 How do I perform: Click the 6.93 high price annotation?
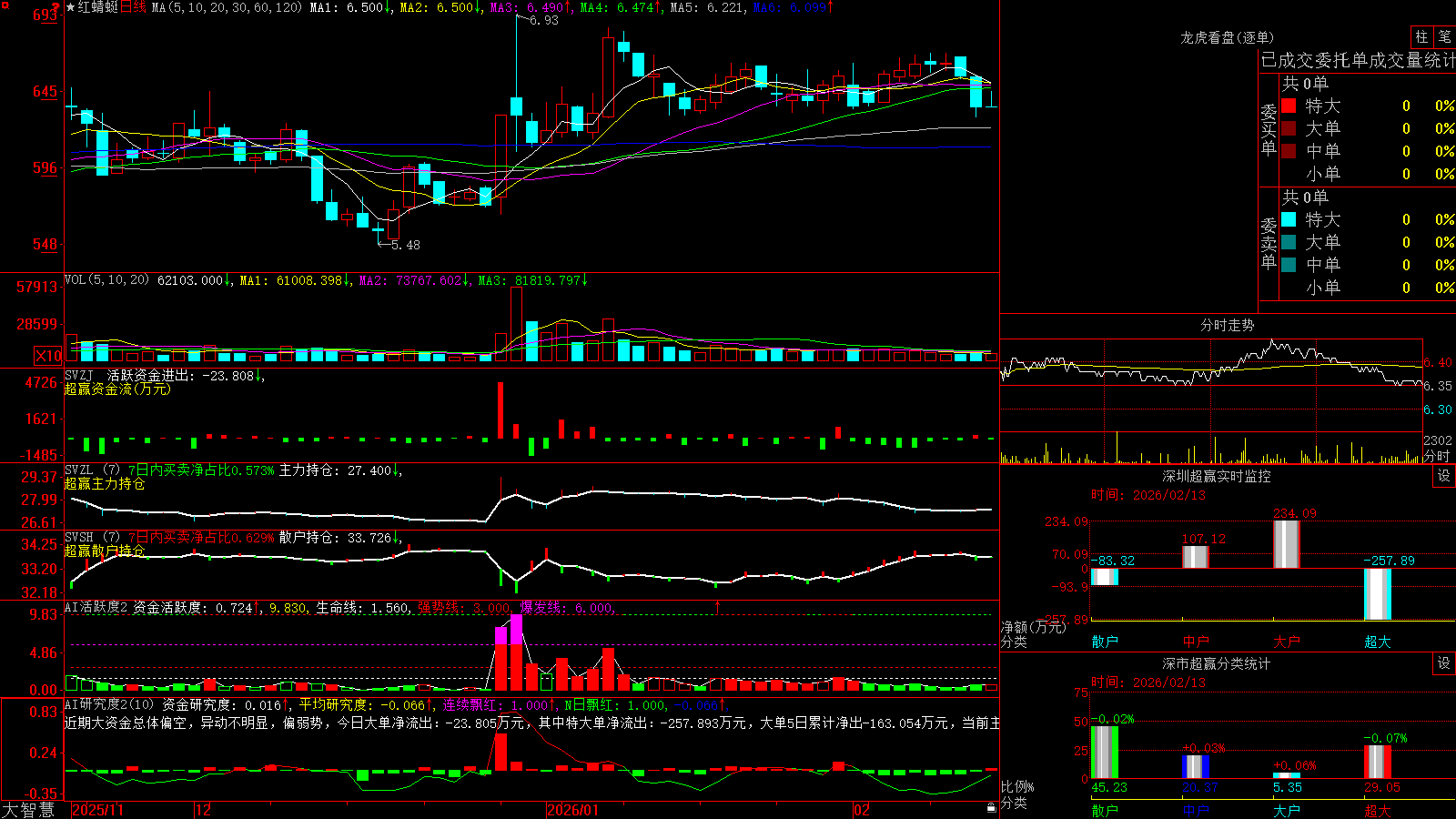click(543, 20)
